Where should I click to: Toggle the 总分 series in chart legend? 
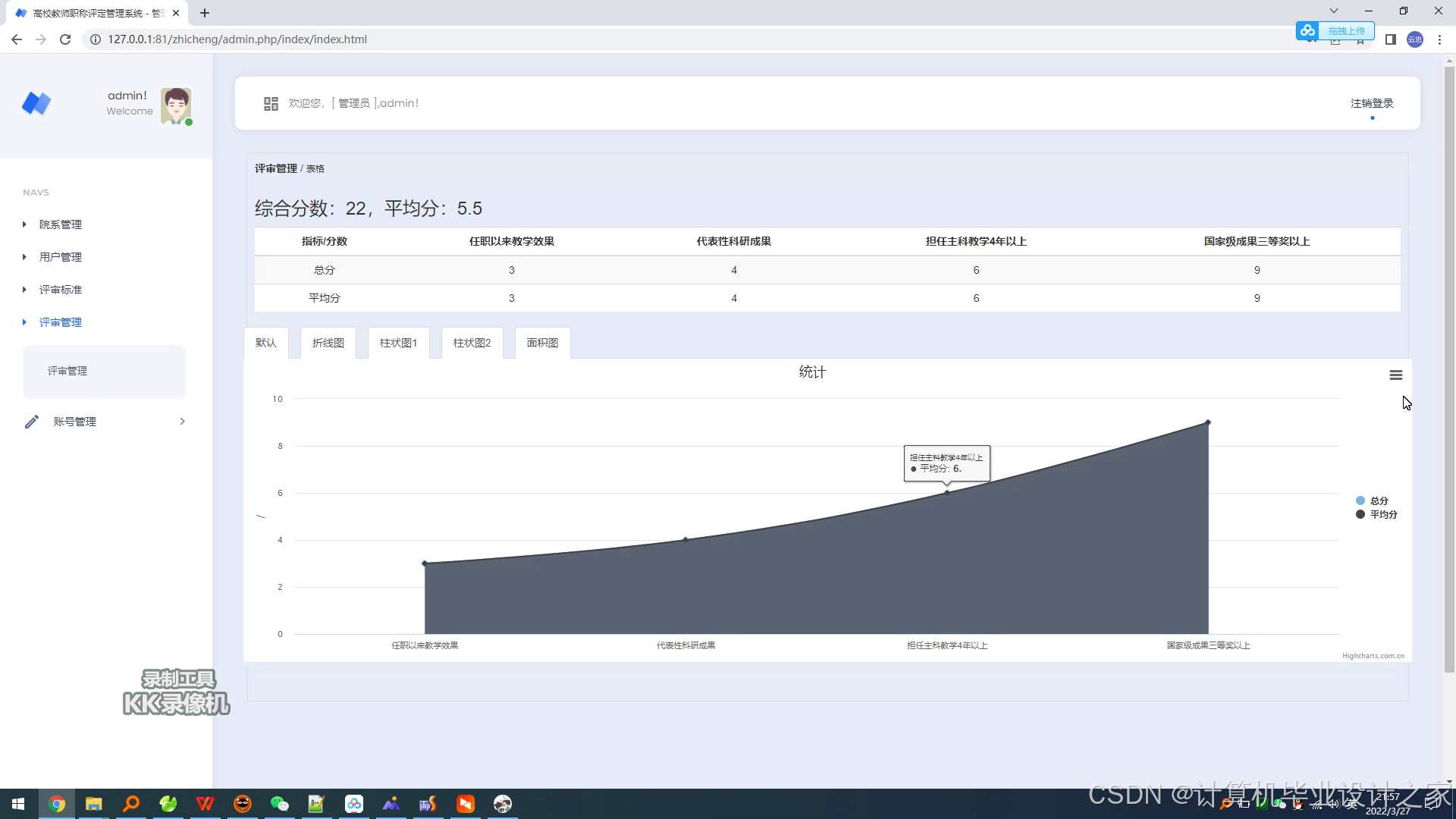pos(1377,500)
